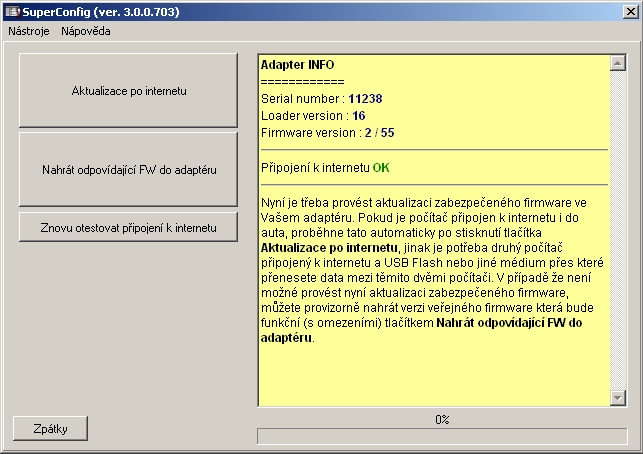Click the Aktualizace po internetu button
The width and height of the screenshot is (643, 454).
(128, 90)
